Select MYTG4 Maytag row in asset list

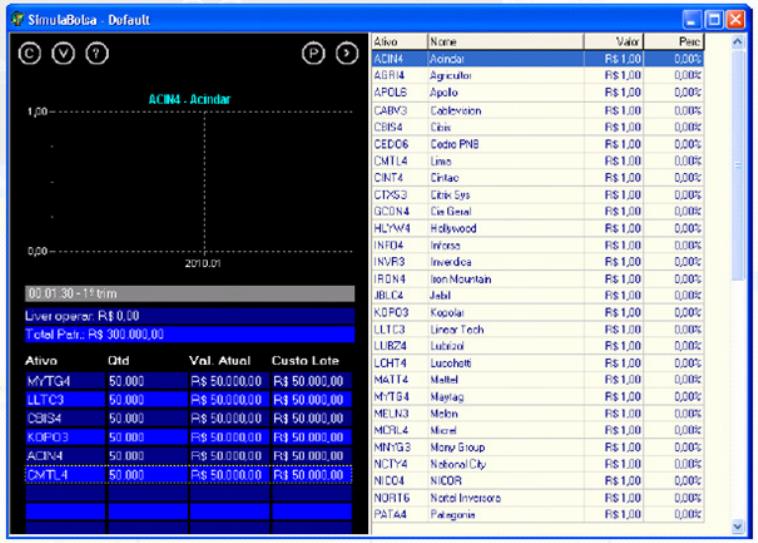pos(538,396)
